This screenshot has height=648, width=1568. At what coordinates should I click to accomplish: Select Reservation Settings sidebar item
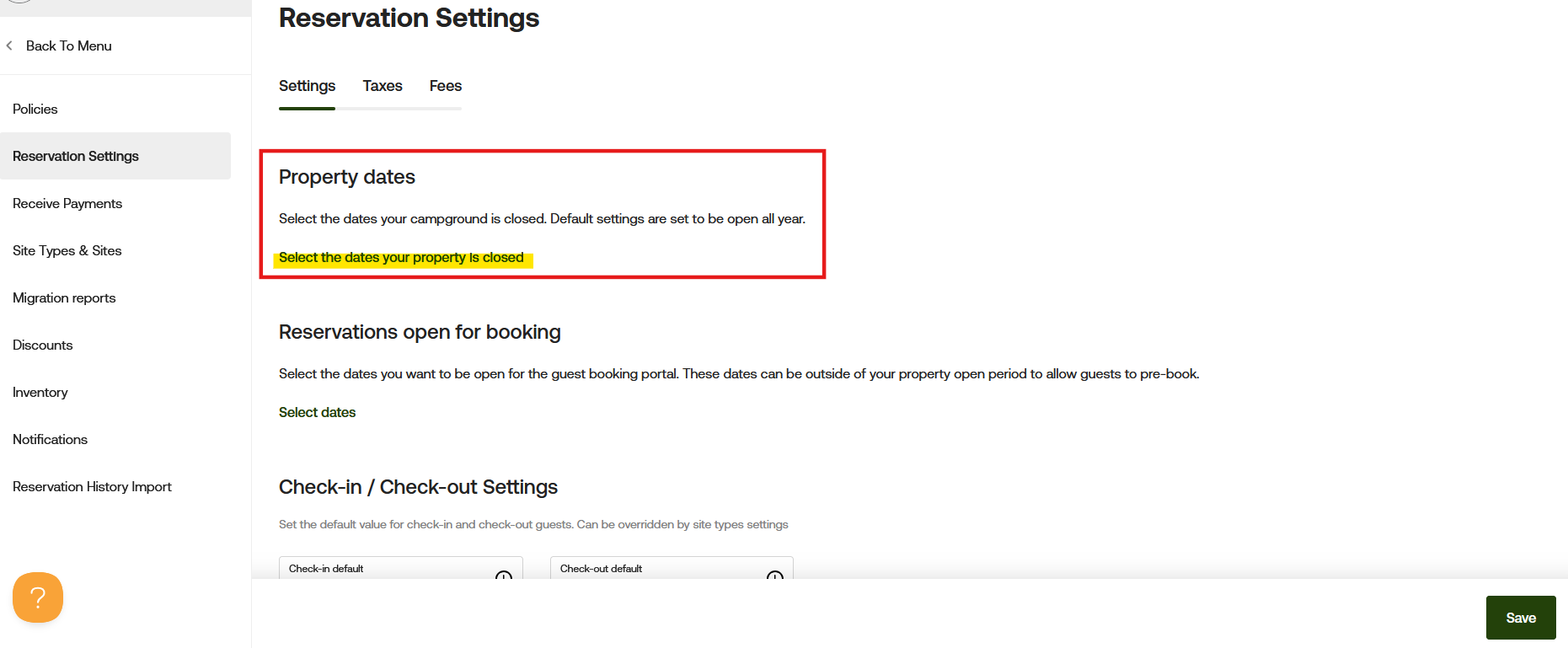115,156
